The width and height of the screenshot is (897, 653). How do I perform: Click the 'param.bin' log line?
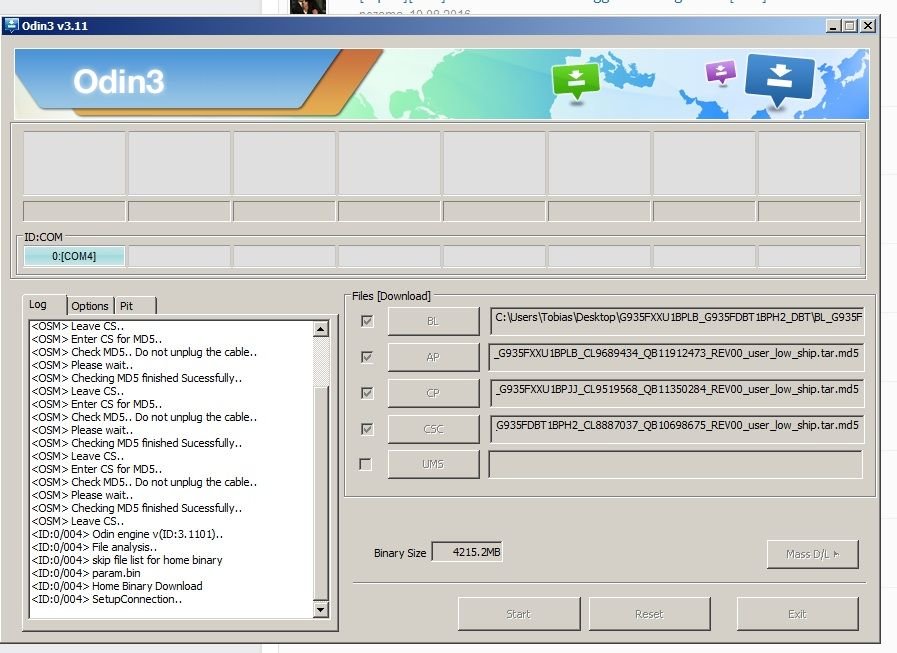pyautogui.click(x=86, y=573)
